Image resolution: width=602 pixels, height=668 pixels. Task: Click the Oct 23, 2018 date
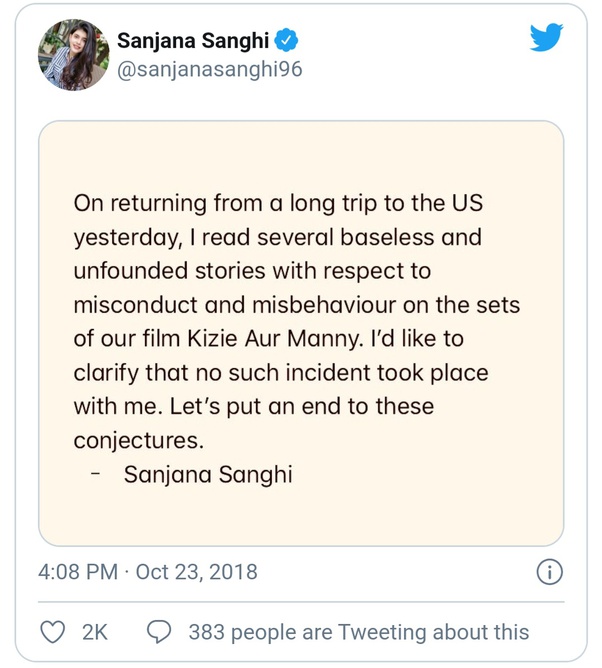tap(196, 573)
